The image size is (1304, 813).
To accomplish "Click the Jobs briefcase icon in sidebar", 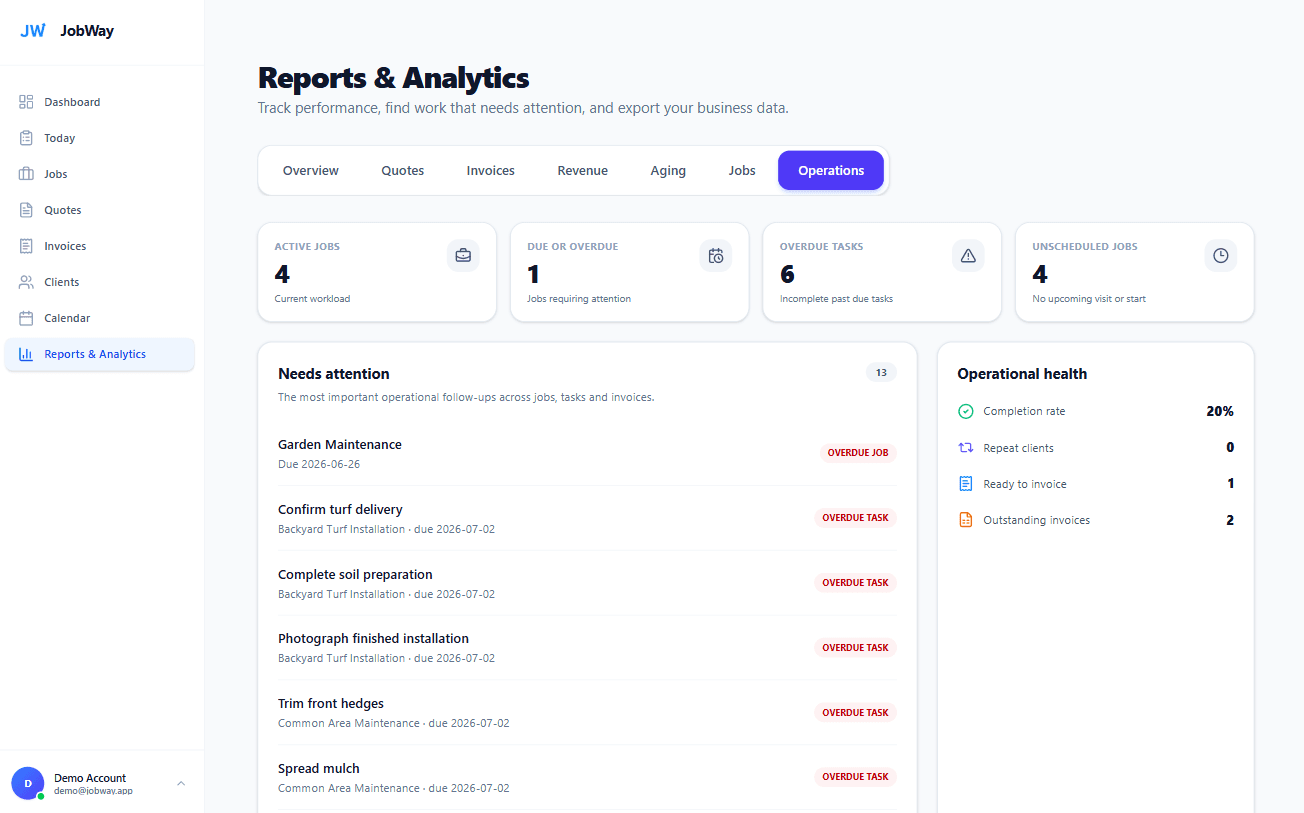I will [x=26, y=174].
